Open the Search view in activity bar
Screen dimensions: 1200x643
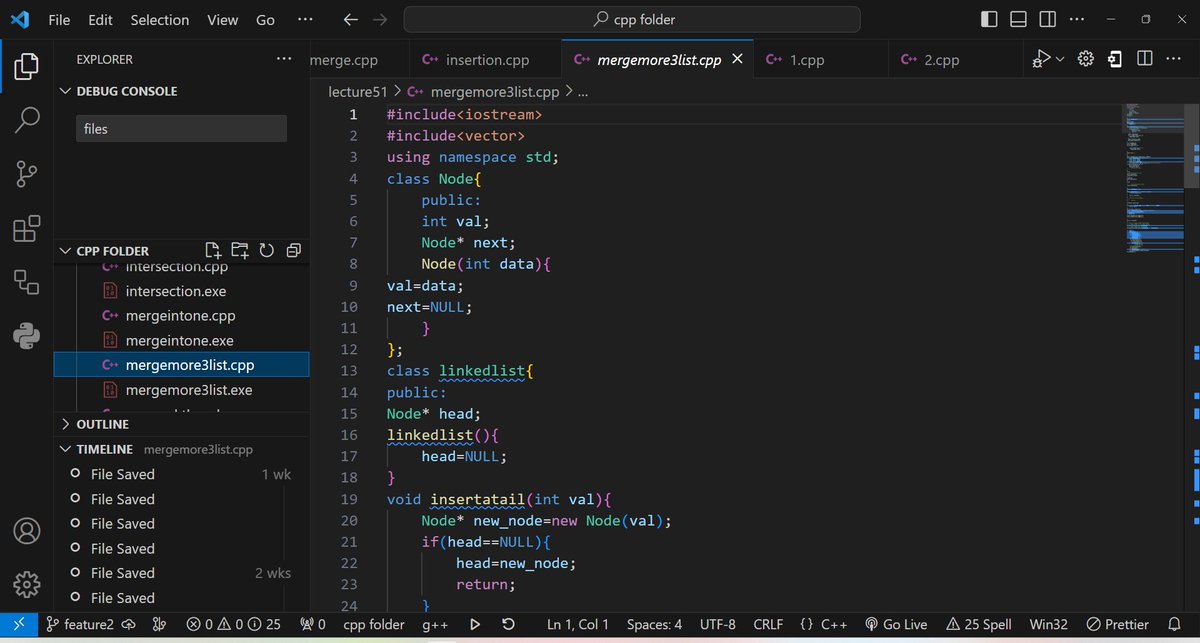pyautogui.click(x=27, y=120)
